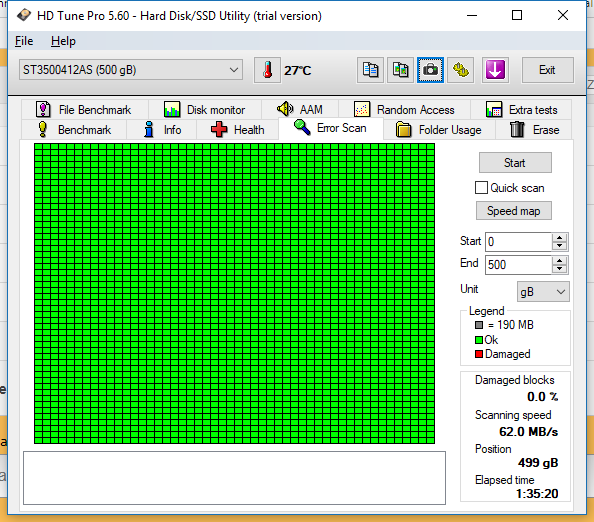
Task: Open the Unit gB dropdown
Action: click(x=543, y=292)
